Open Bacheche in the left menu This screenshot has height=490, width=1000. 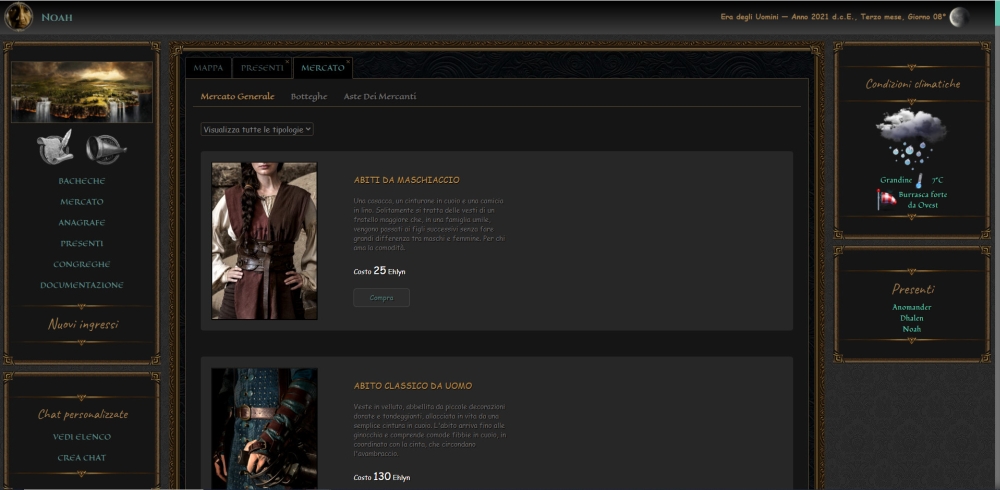click(82, 181)
